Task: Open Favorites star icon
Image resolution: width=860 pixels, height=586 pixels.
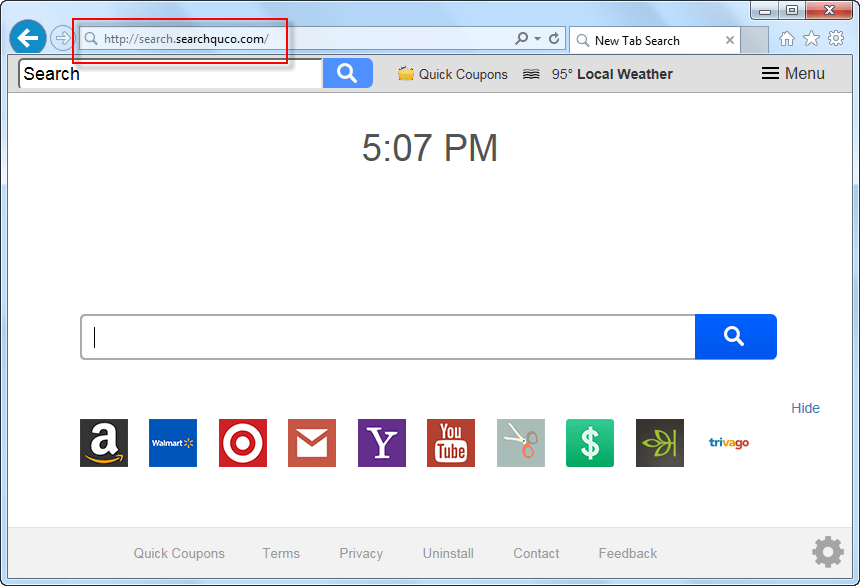Action: [x=811, y=38]
